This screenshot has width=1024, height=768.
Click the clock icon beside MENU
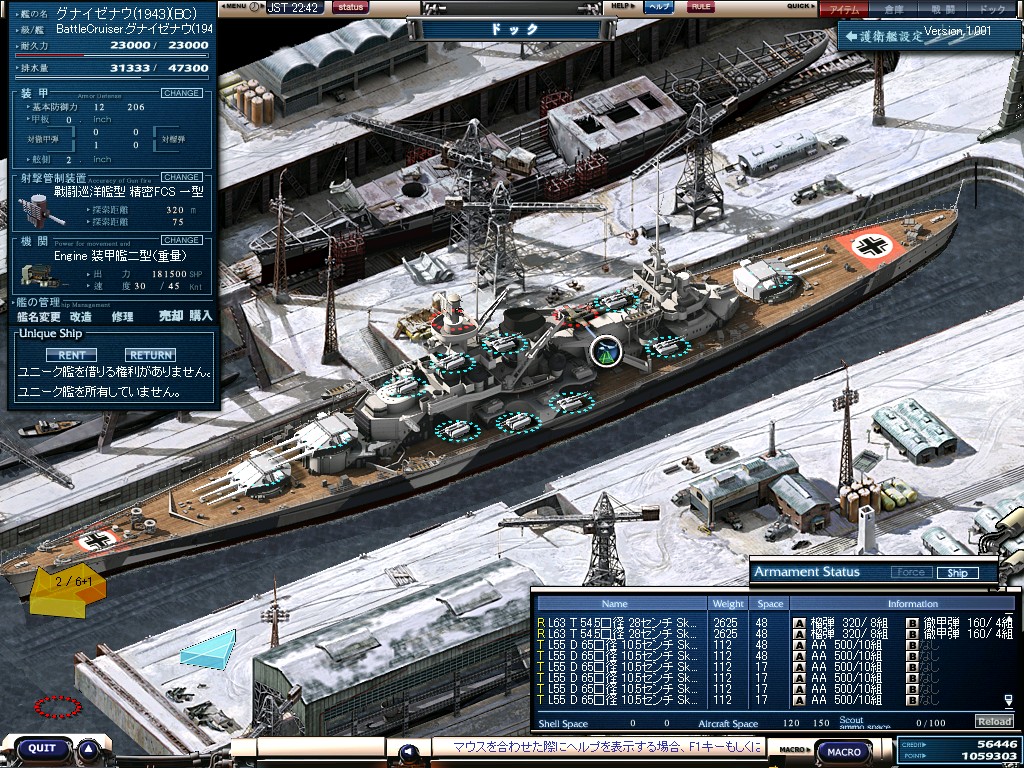(254, 7)
